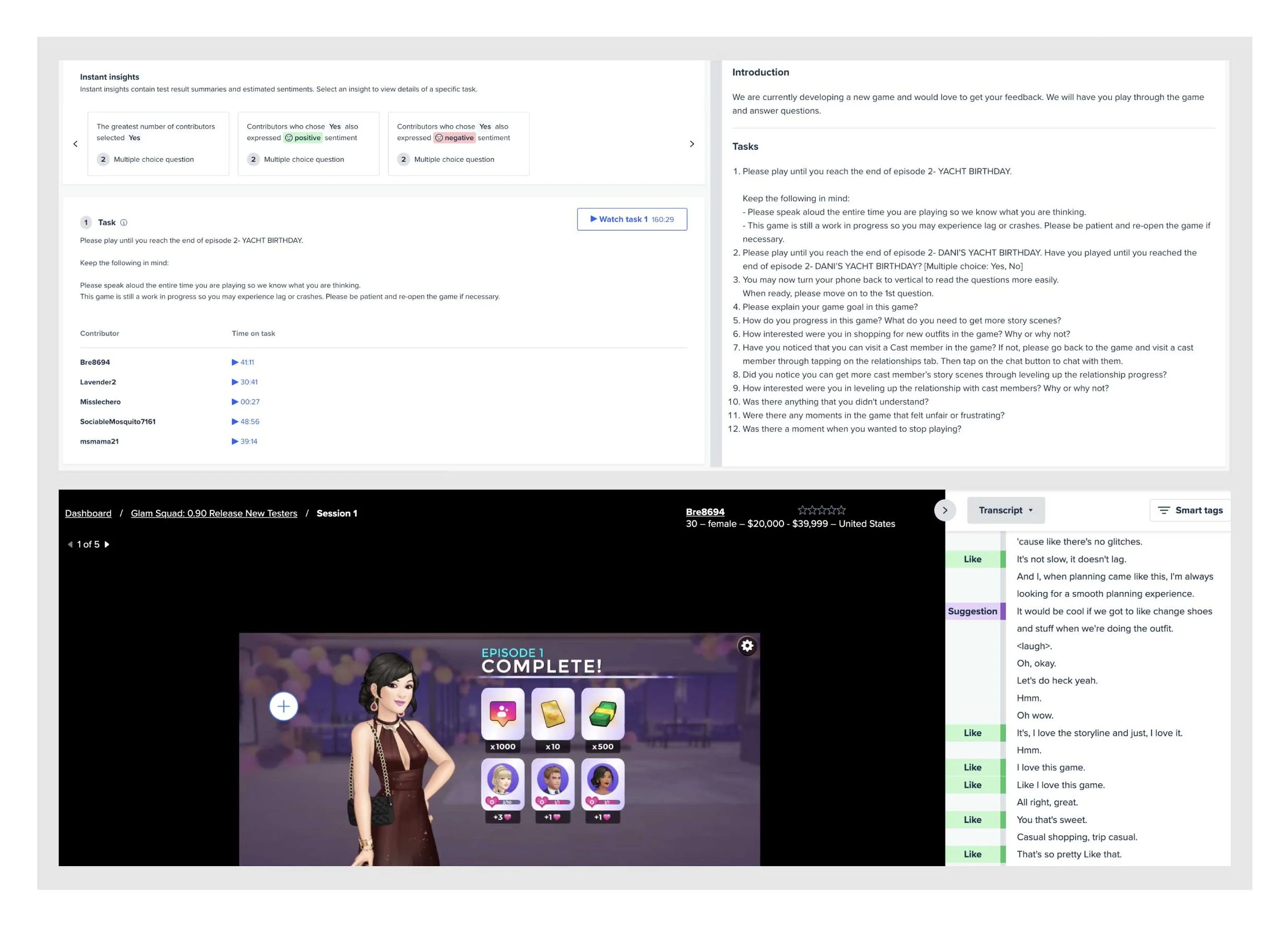This screenshot has height=926, width=1288.
Task: Select the negative sentiment insight card
Action: 459,144
